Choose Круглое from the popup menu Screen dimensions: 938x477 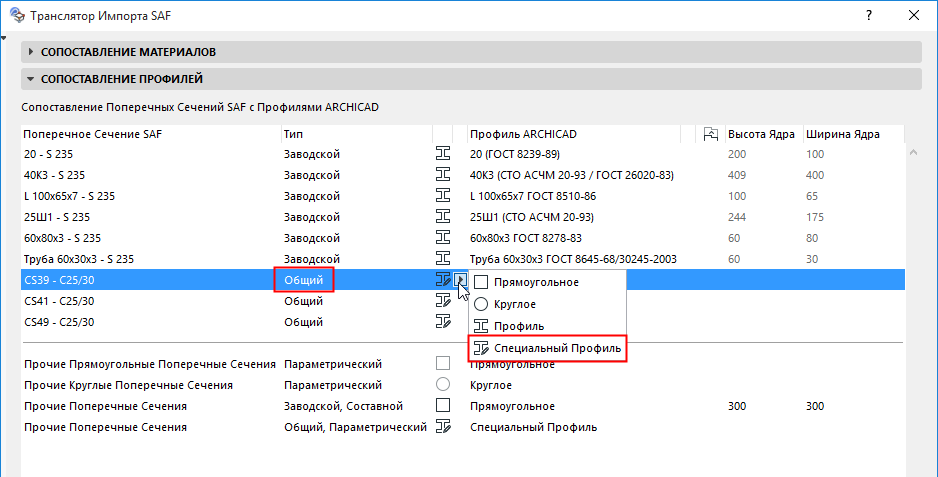tap(547, 304)
